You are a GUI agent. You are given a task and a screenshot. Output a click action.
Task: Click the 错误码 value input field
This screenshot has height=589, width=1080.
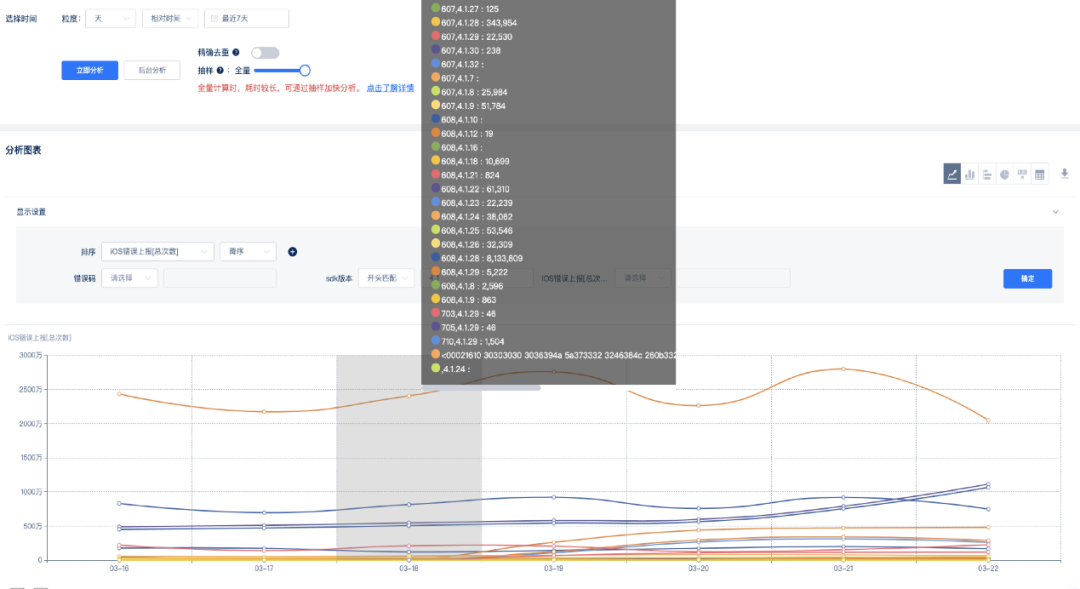220,278
